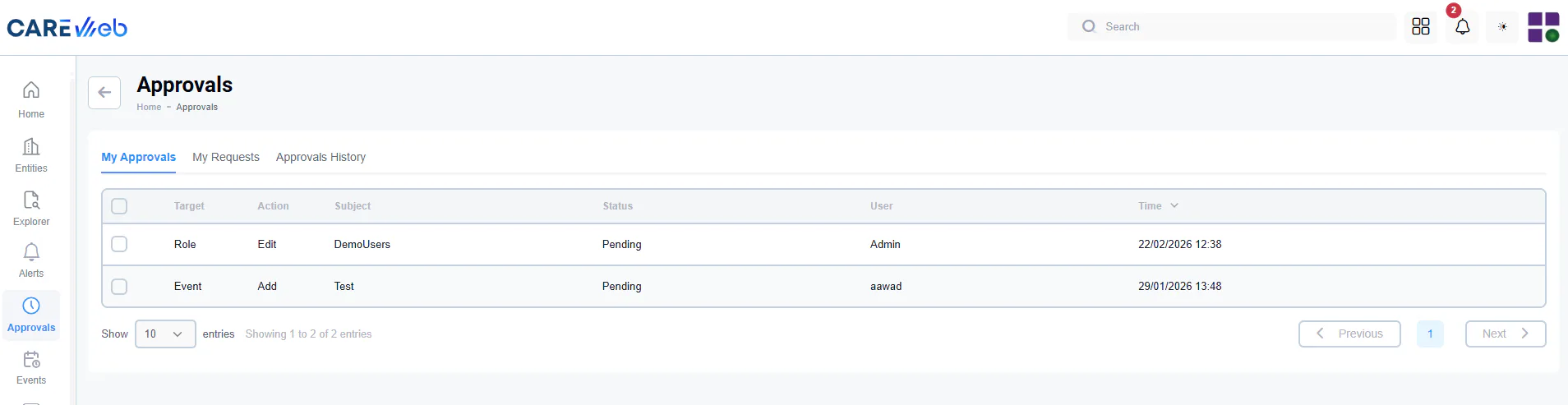Focus the Search input field
The height and width of the screenshot is (405, 1568).
pos(1232,26)
